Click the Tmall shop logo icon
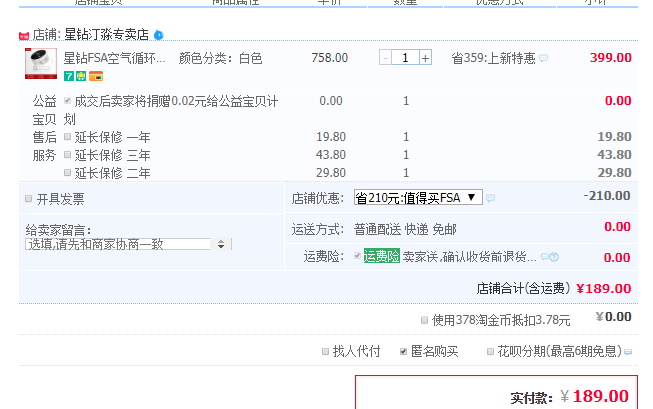The height and width of the screenshot is (409, 653). pyautogui.click(x=24, y=36)
